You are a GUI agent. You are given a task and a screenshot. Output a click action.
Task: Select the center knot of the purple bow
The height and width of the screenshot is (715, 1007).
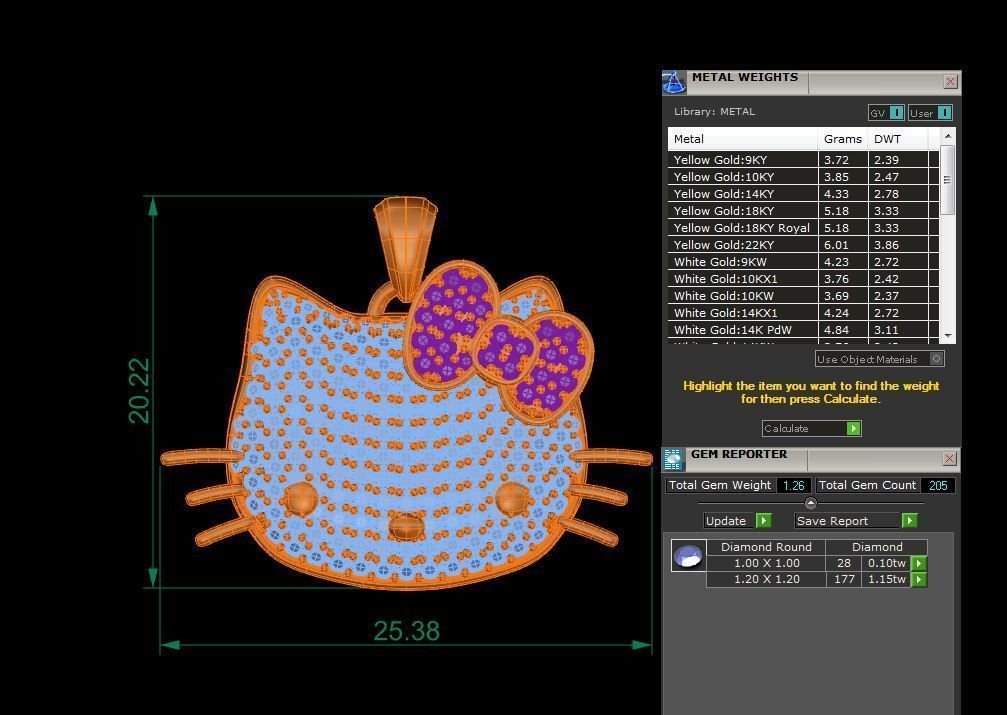(506, 351)
